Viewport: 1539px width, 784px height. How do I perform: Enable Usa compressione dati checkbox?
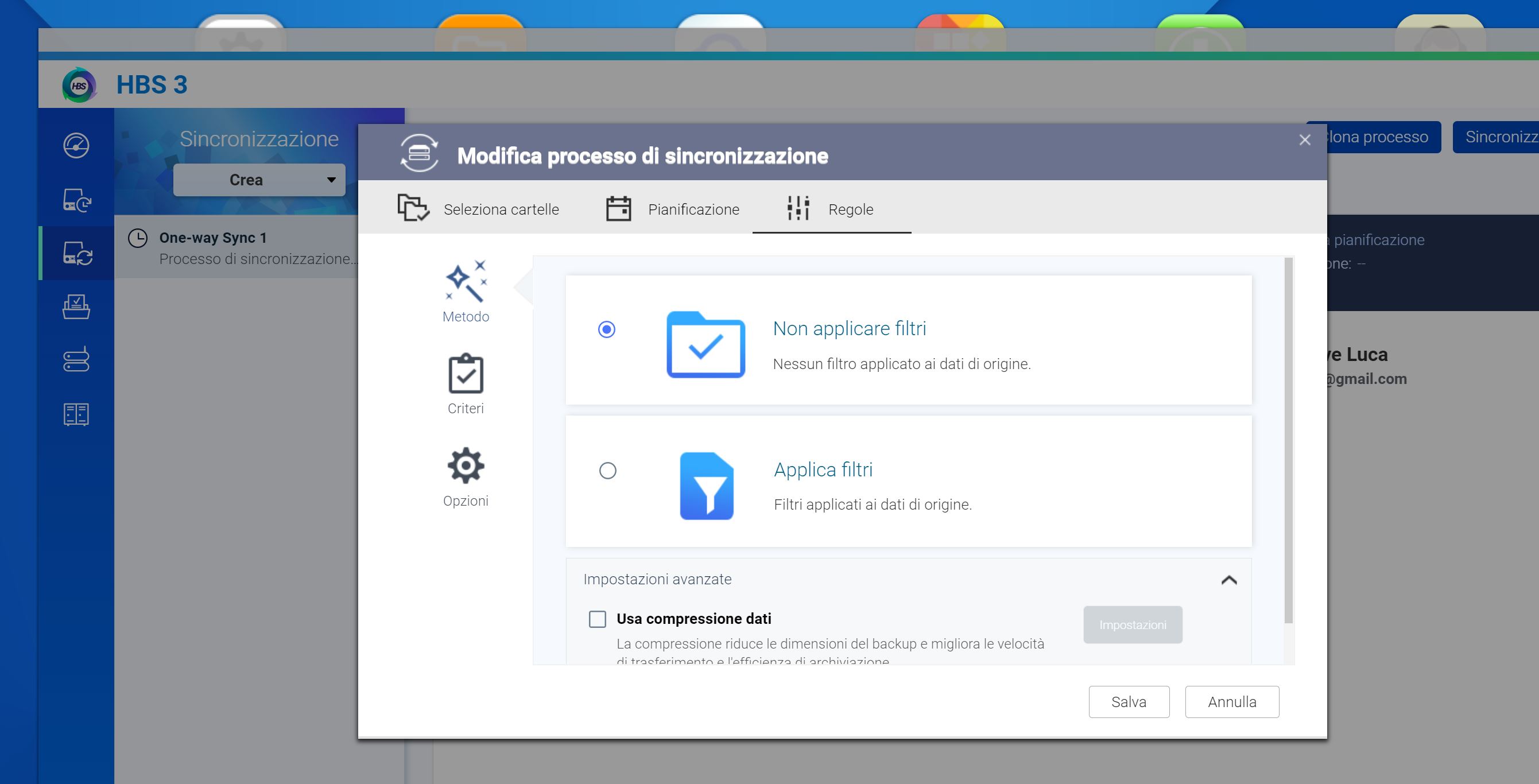pyautogui.click(x=598, y=619)
